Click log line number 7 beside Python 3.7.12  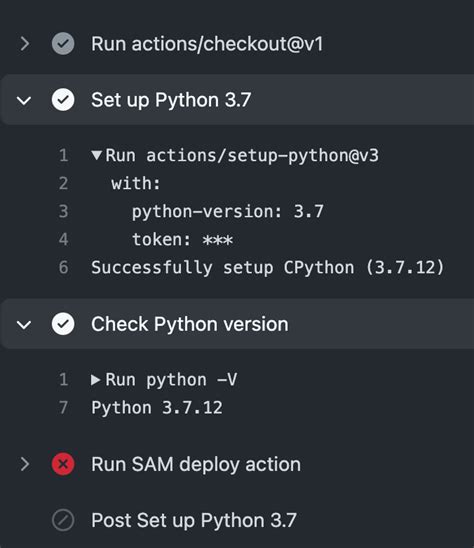(x=63, y=408)
